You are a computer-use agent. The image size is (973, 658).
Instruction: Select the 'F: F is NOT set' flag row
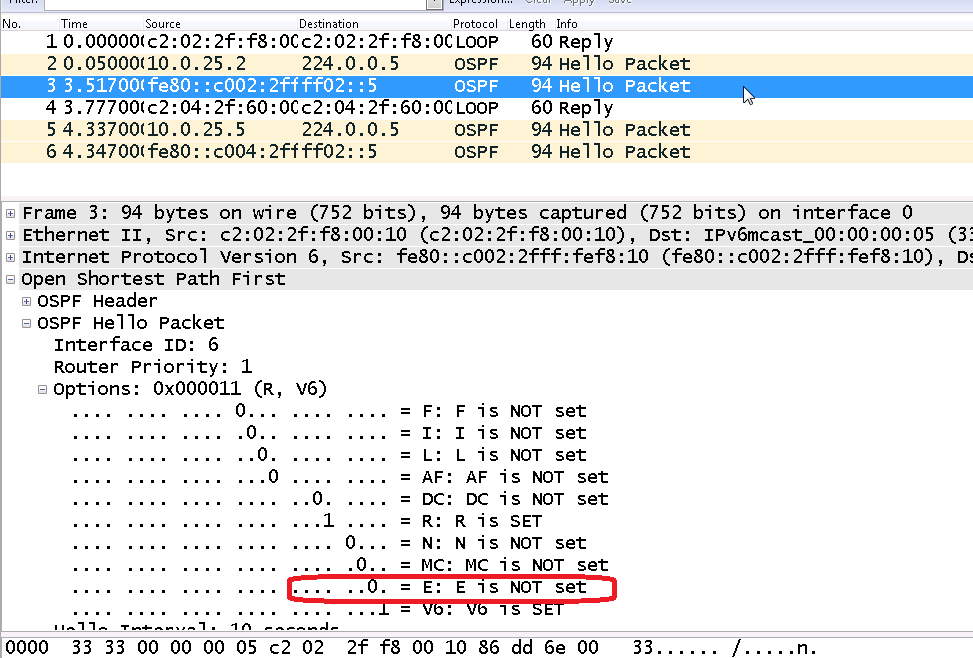click(x=329, y=411)
